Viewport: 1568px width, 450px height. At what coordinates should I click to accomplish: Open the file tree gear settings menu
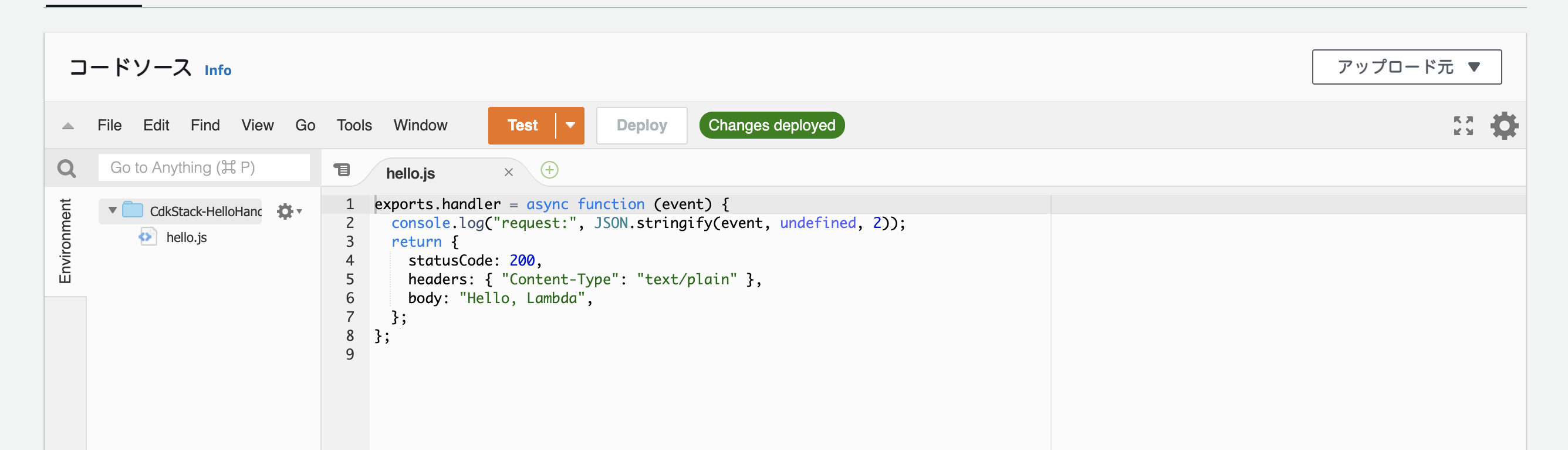click(x=289, y=211)
